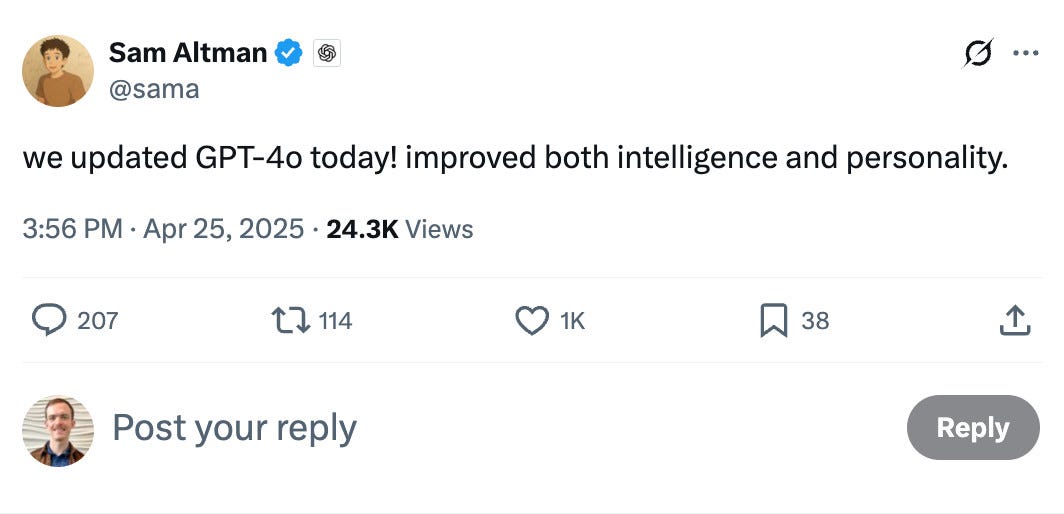1064x514 pixels.
Task: Click your own profile avatar thumbnail
Action: click(x=58, y=430)
